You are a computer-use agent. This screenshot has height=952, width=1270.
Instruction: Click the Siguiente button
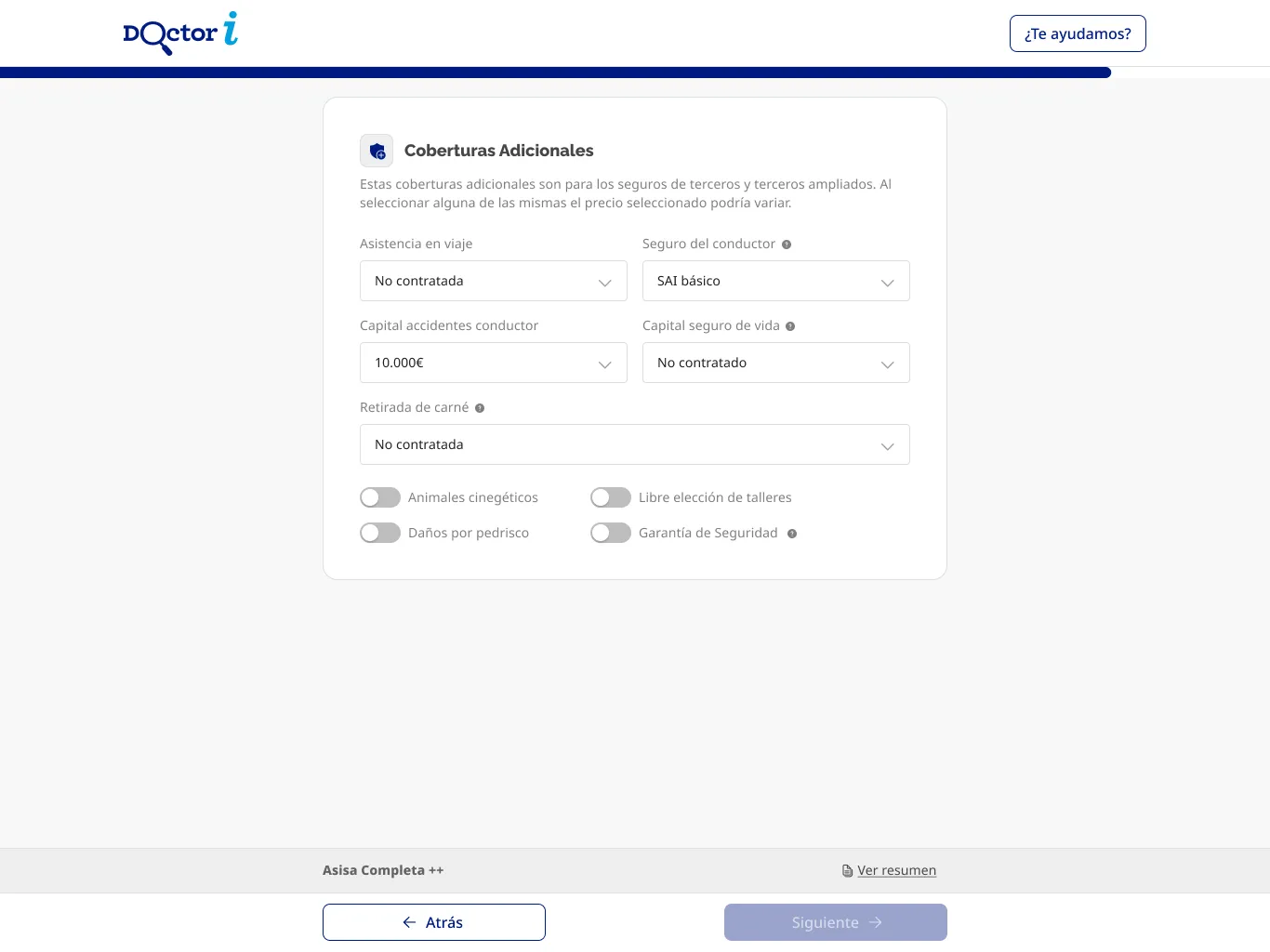(x=836, y=922)
